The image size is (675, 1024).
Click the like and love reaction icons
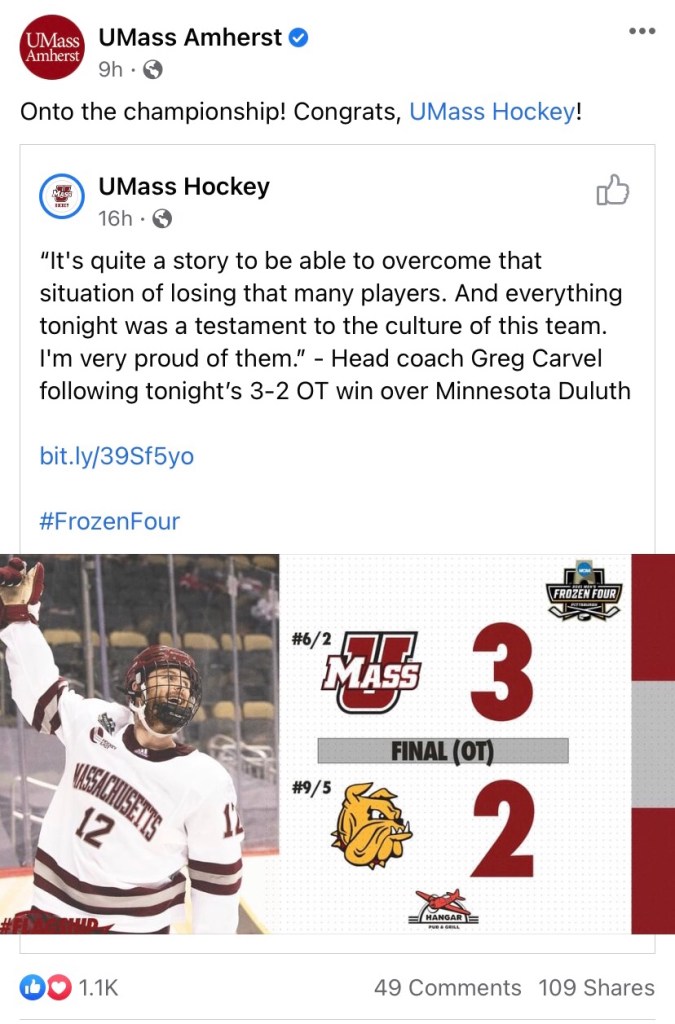click(46, 988)
